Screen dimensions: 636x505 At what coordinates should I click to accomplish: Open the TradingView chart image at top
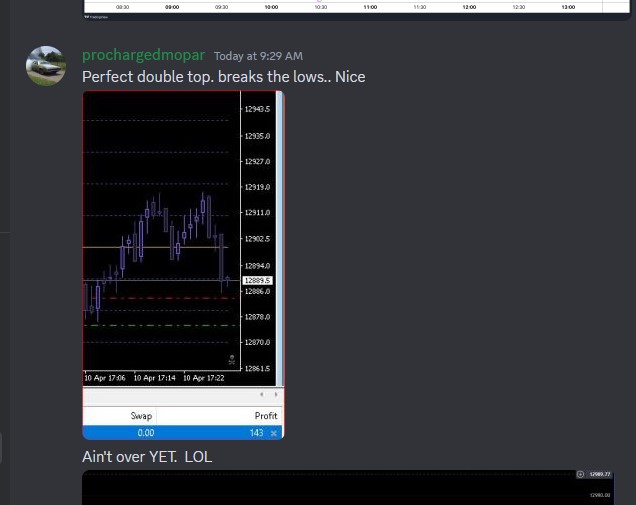[x=356, y=10]
